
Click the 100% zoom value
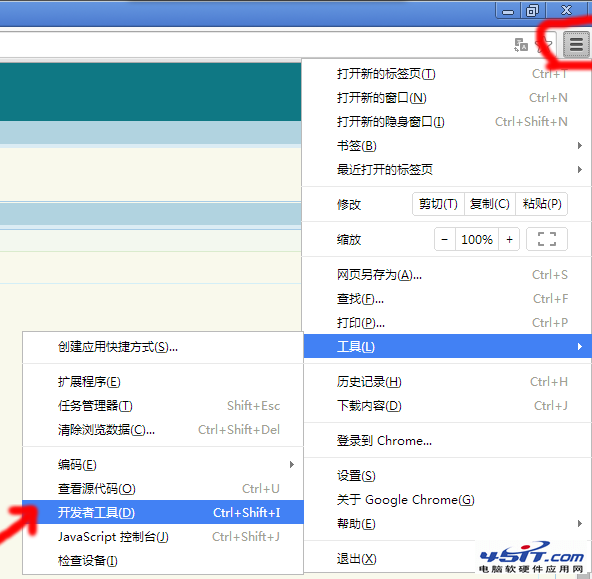[477, 239]
